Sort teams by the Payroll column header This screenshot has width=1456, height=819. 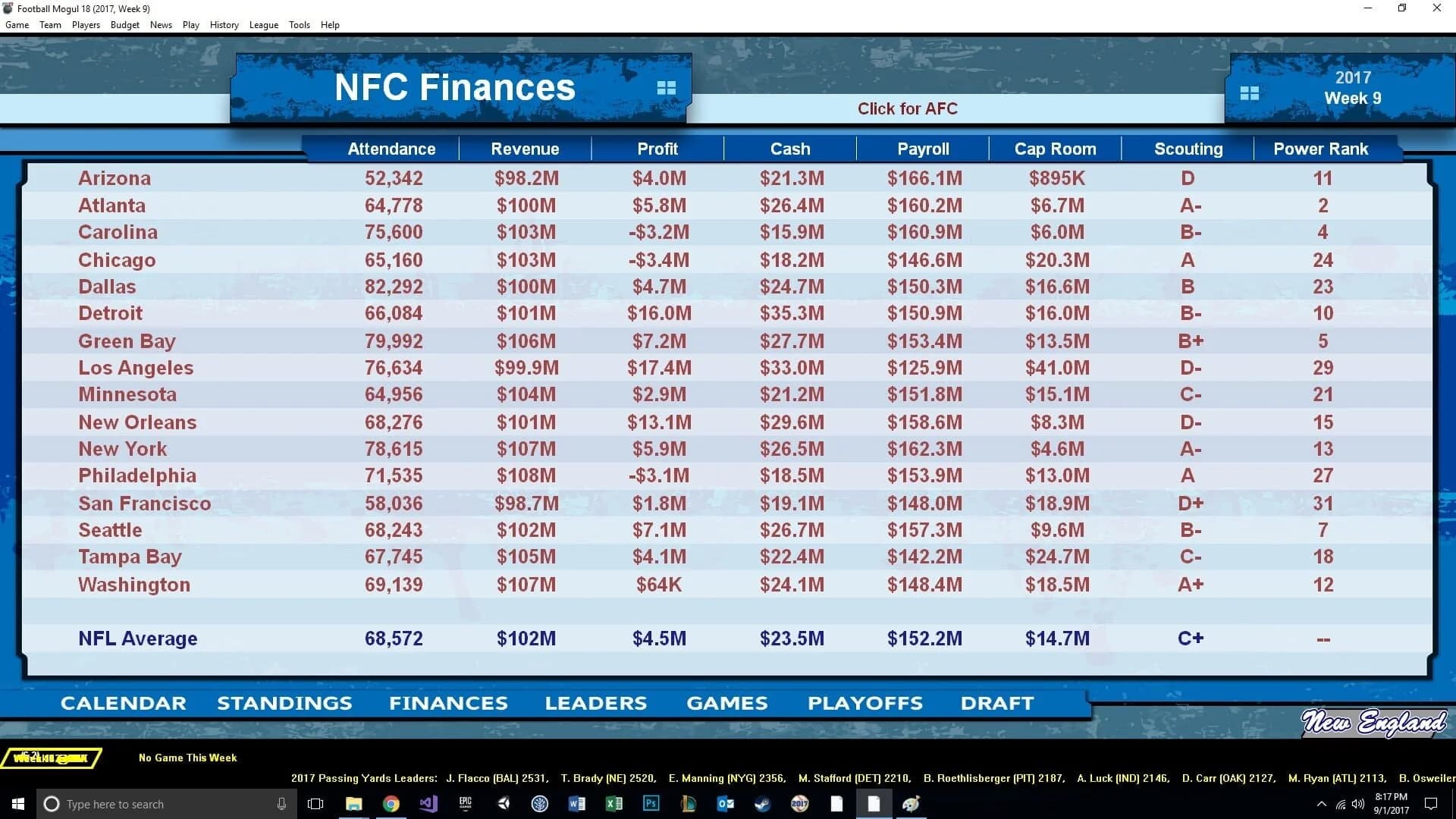click(x=923, y=149)
